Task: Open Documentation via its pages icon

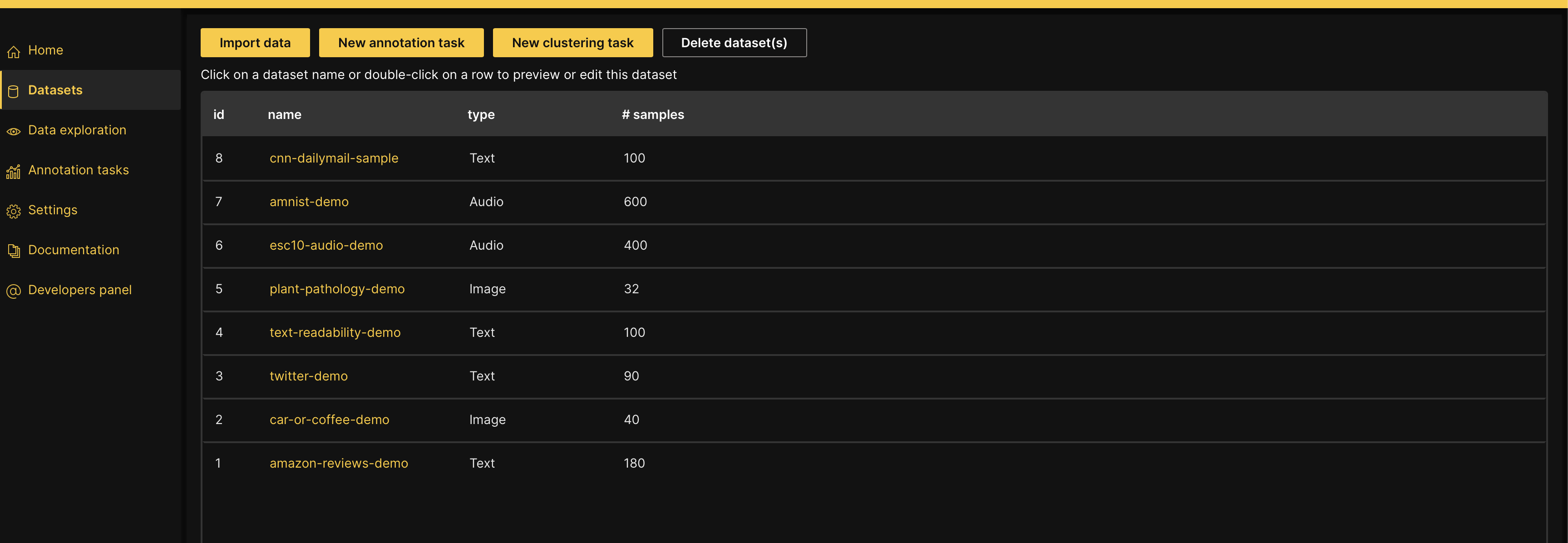Action: pyautogui.click(x=14, y=251)
